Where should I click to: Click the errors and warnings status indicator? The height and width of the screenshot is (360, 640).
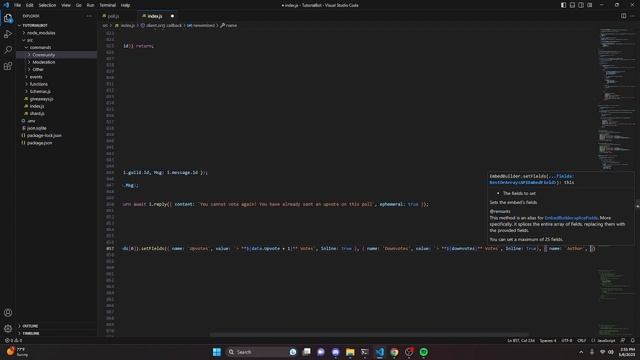click(13, 340)
